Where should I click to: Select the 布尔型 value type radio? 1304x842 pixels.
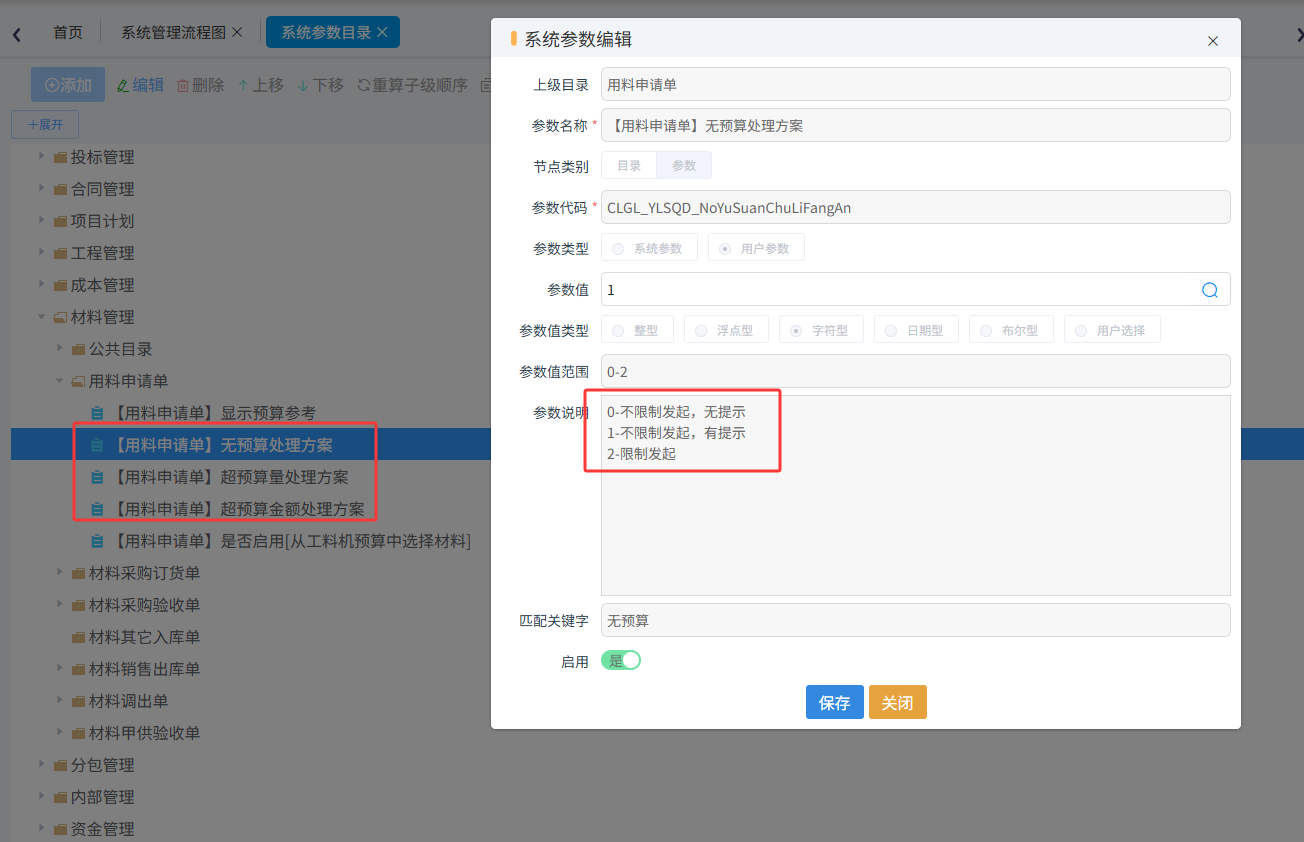(1011, 330)
